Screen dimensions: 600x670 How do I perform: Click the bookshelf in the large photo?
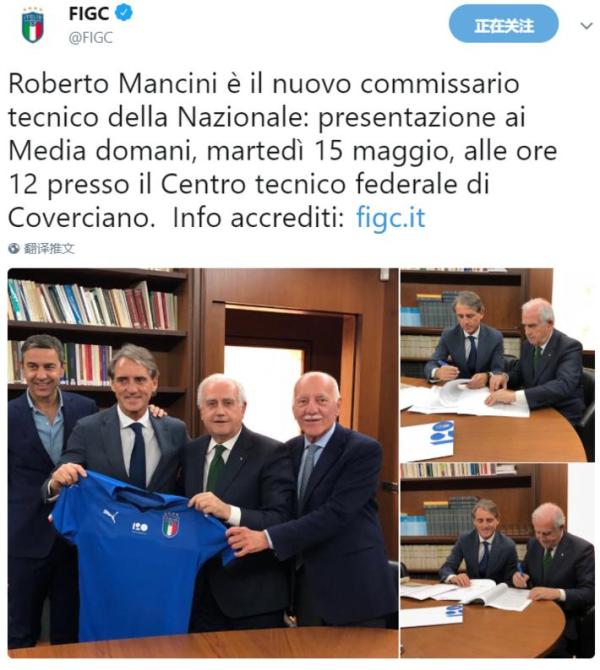(x=94, y=325)
